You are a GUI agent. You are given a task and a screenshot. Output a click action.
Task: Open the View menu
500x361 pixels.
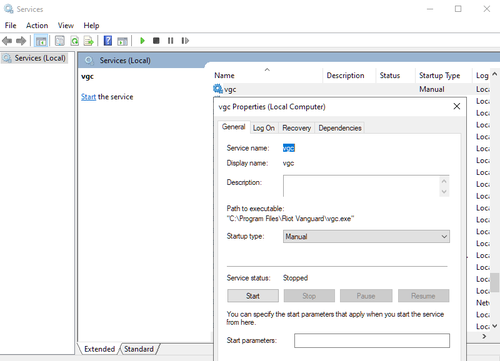click(x=66, y=25)
